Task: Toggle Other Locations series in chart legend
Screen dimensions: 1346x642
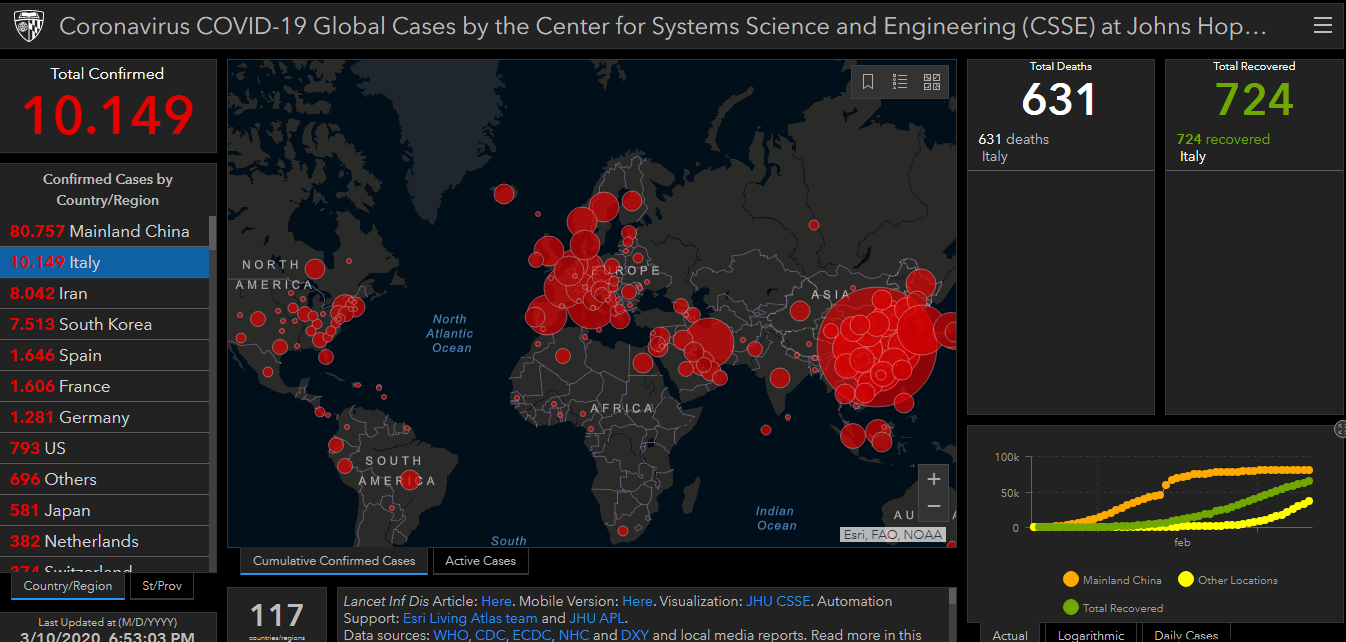Action: 1228,580
